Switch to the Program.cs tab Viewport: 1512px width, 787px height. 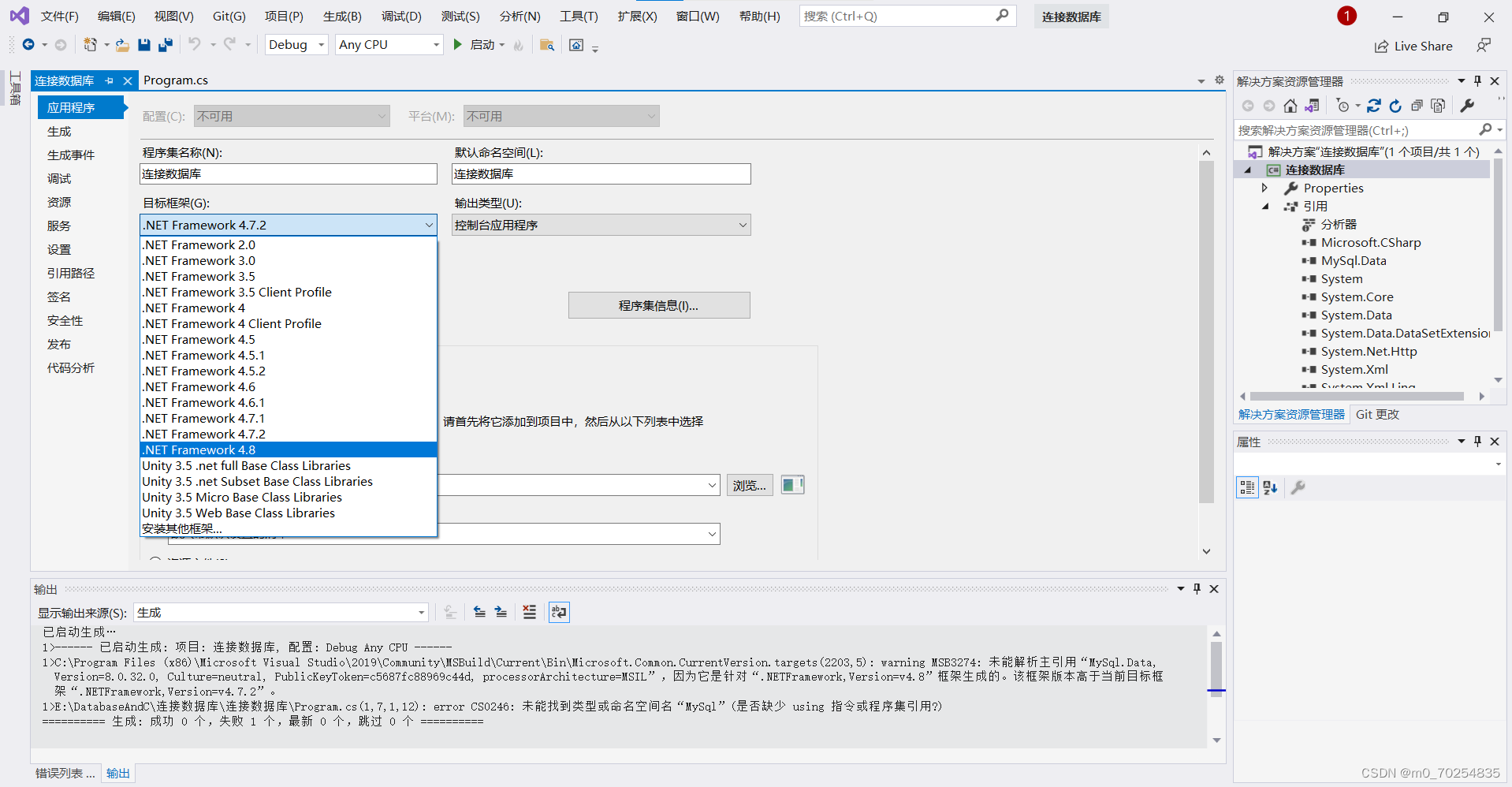coord(175,80)
